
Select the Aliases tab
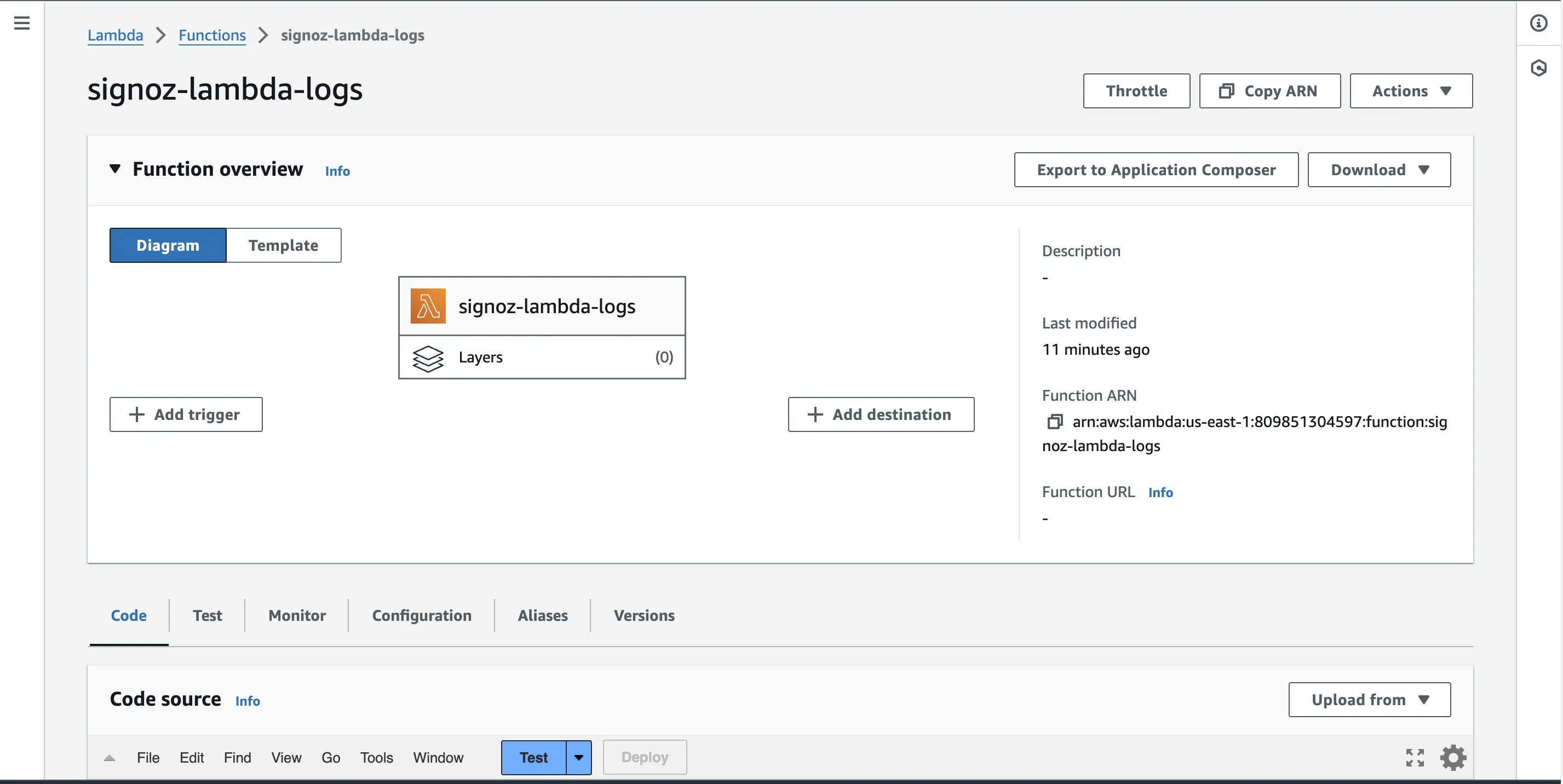543,615
